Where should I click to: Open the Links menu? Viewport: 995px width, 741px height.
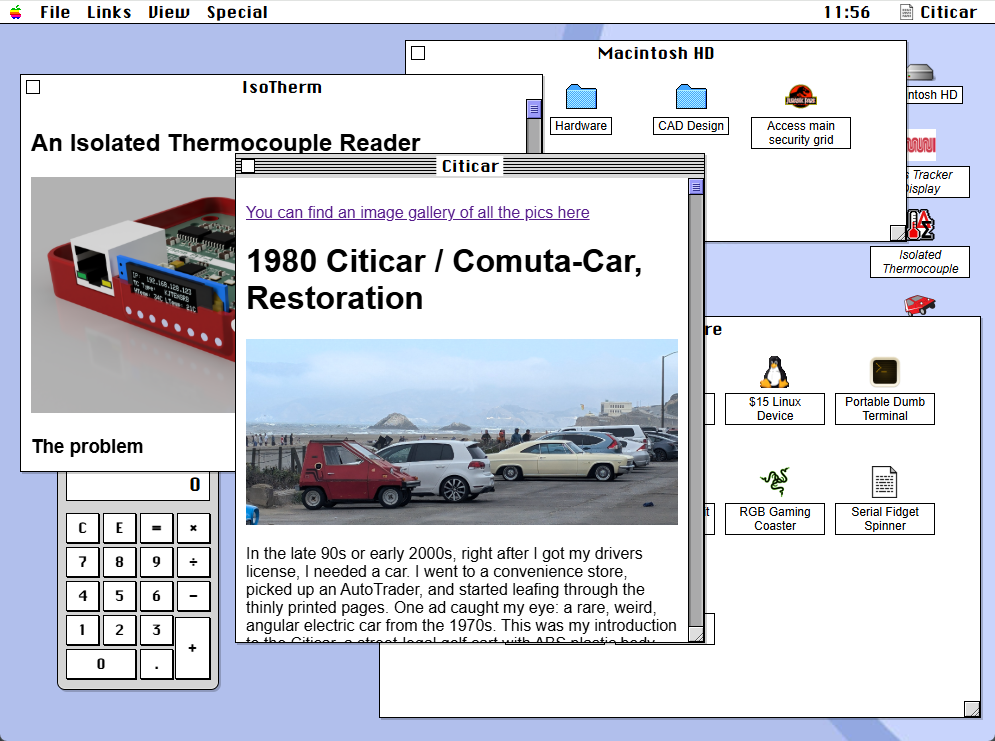click(109, 12)
